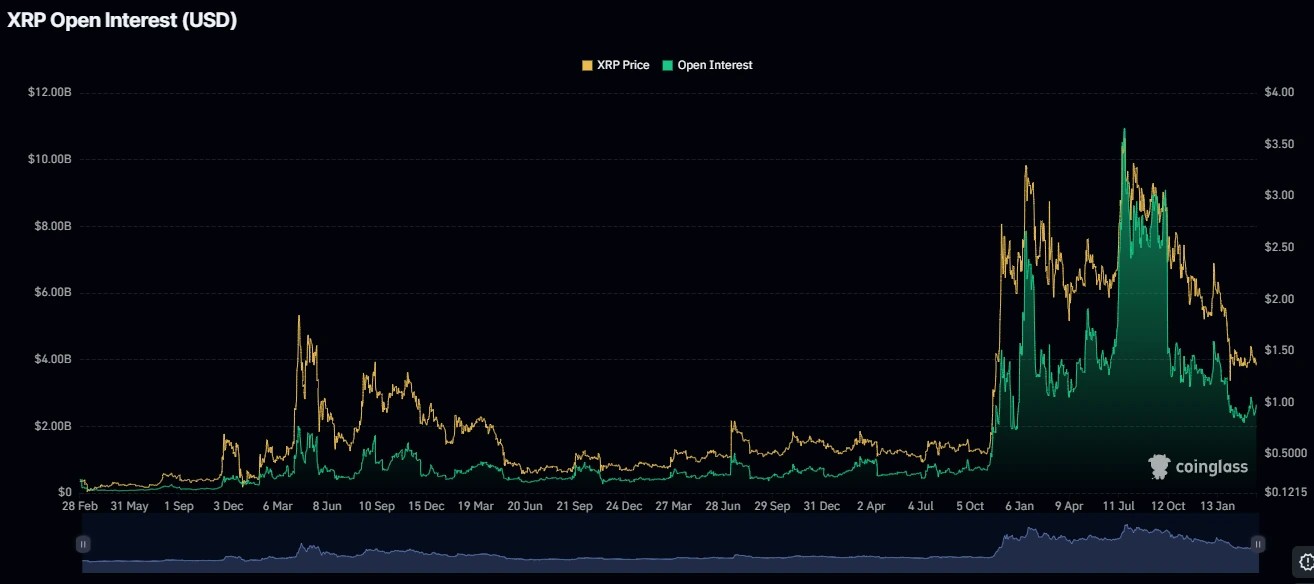Click the highest green Open Interest peak on chart

1124,130
